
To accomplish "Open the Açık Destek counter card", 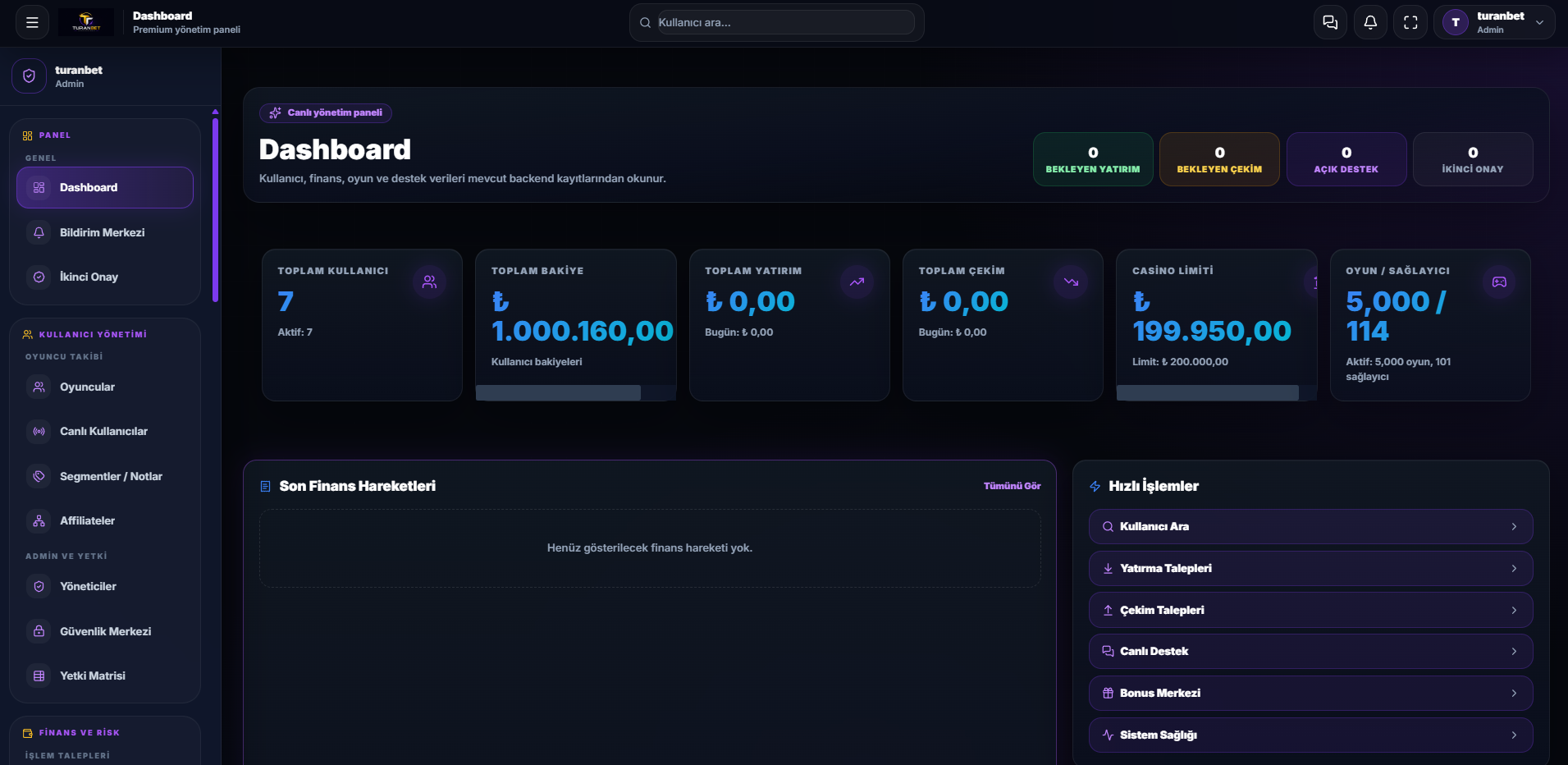I will point(1346,159).
